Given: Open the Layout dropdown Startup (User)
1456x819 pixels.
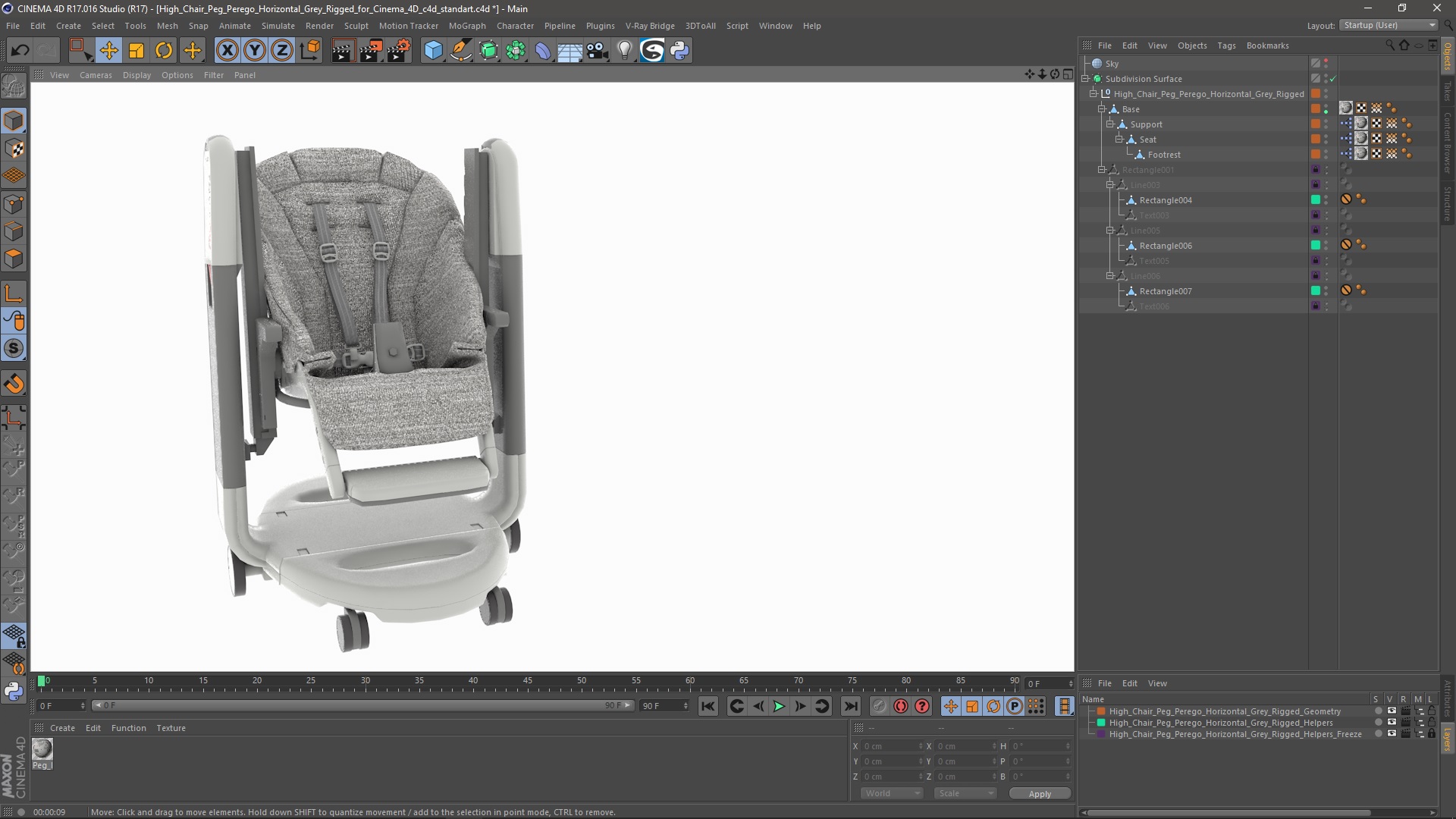Looking at the screenshot, I should tap(1389, 25).
